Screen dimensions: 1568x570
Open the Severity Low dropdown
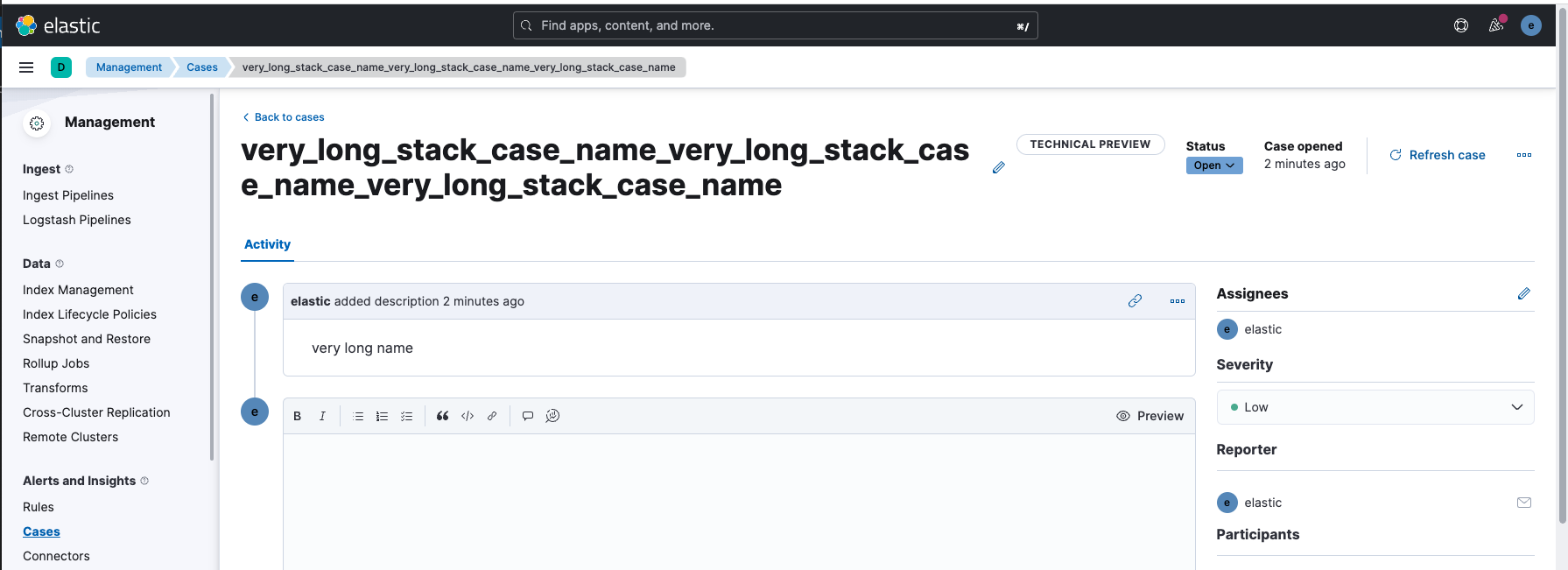click(x=1375, y=407)
